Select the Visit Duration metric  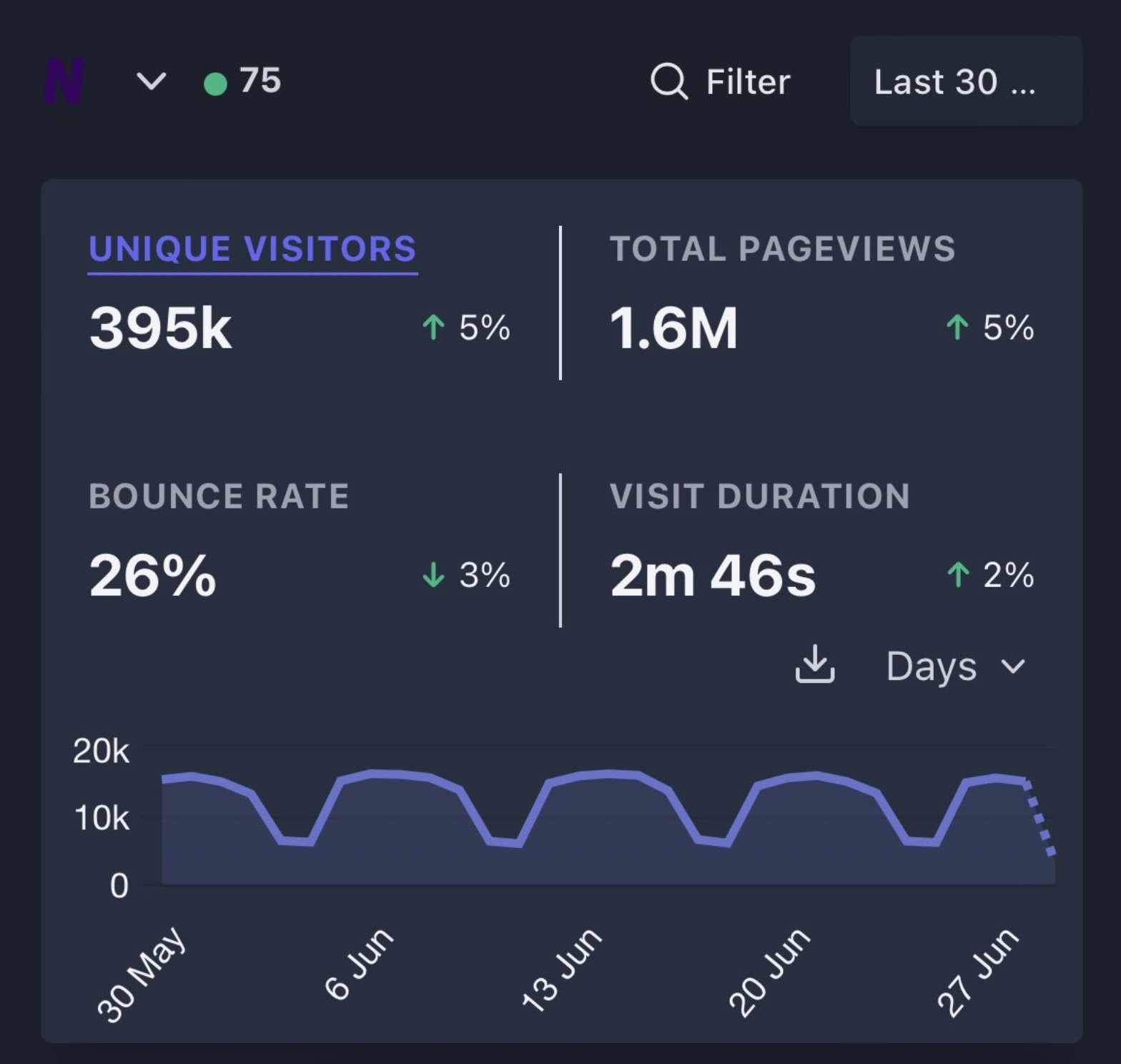(759, 496)
